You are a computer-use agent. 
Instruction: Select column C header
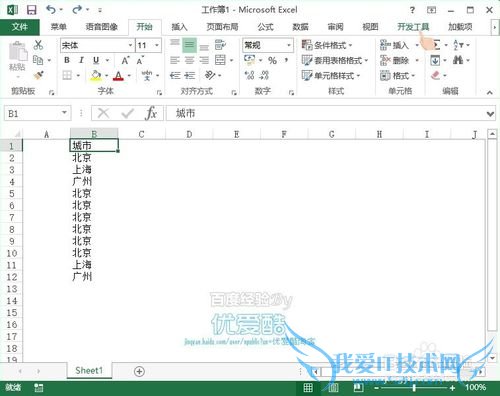pos(141,134)
